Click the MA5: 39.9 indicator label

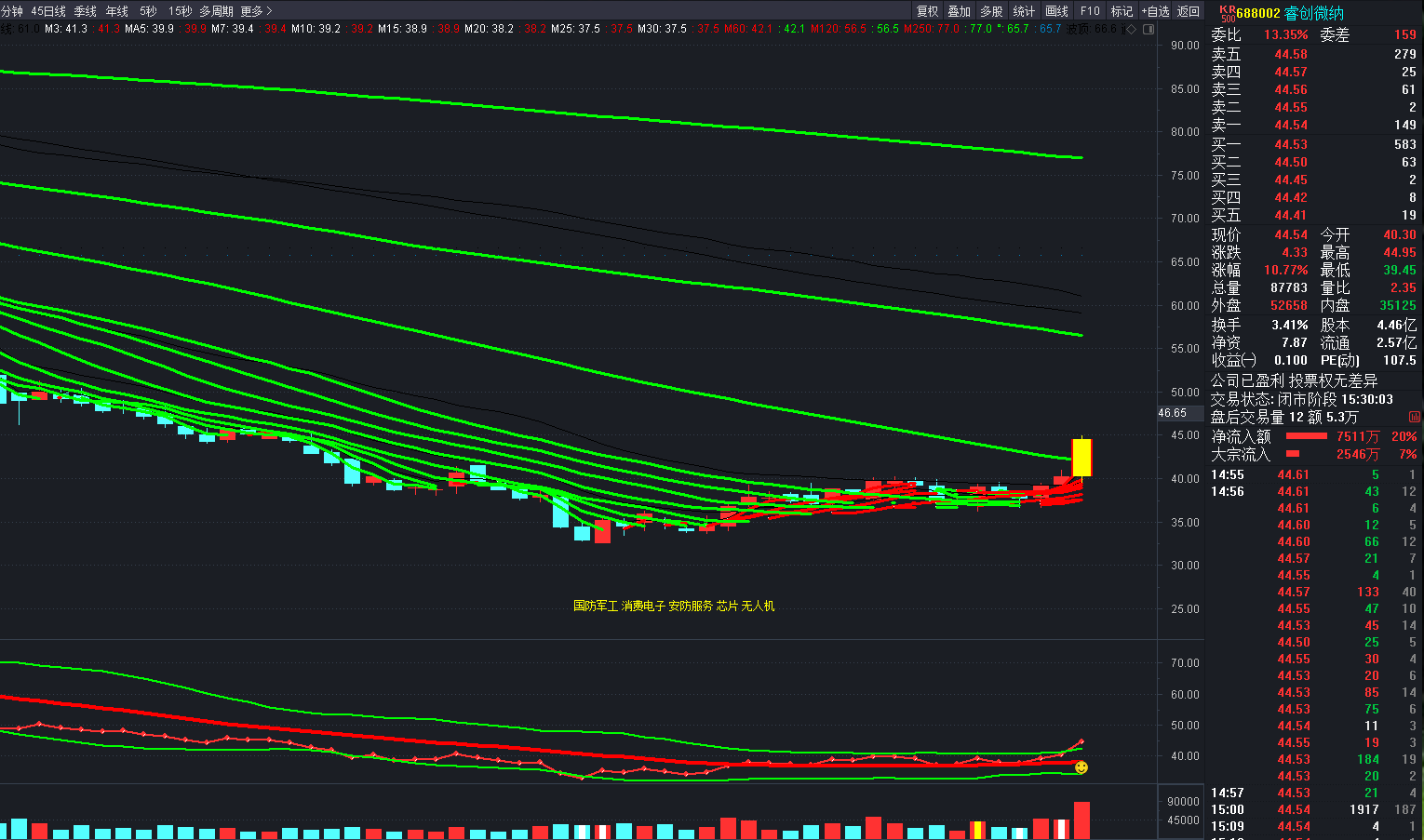pos(150,29)
